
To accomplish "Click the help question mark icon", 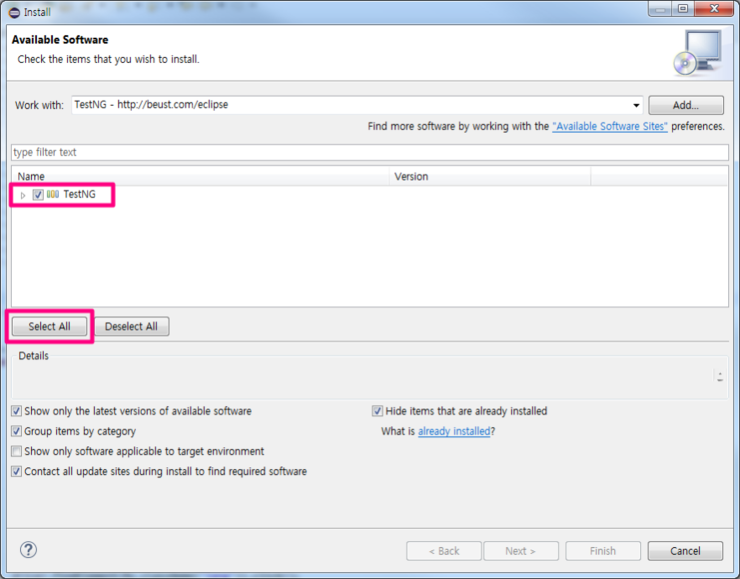I will coord(28,550).
